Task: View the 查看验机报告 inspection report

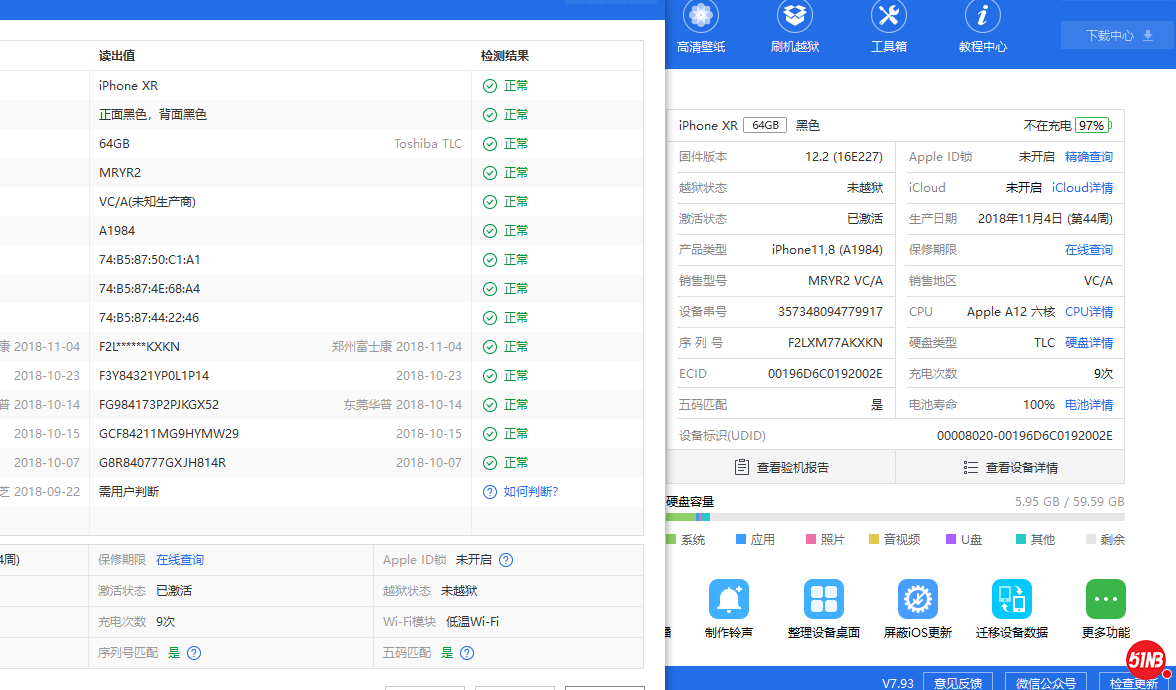Action: click(781, 467)
